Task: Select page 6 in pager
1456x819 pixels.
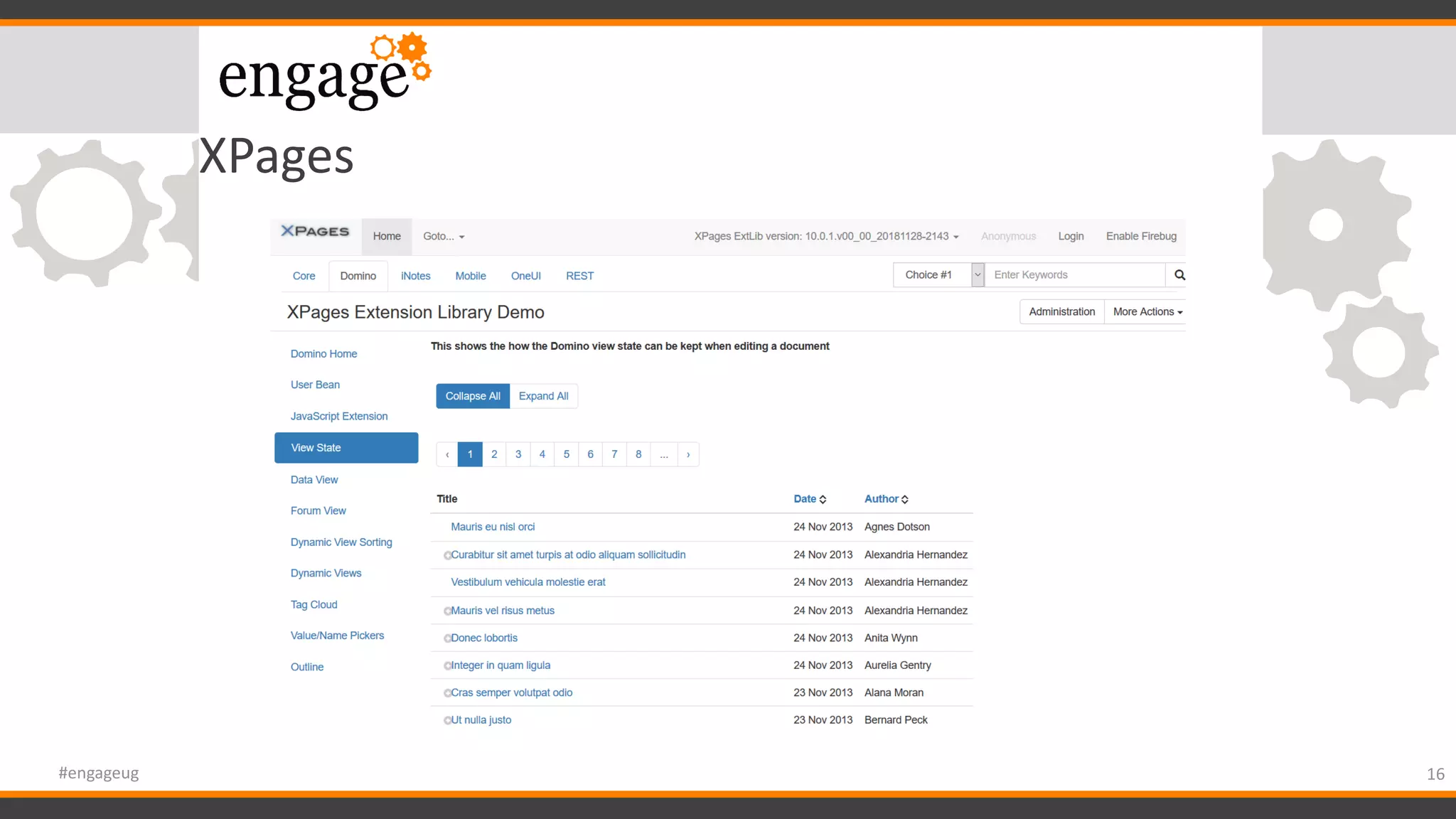Action: 590,454
